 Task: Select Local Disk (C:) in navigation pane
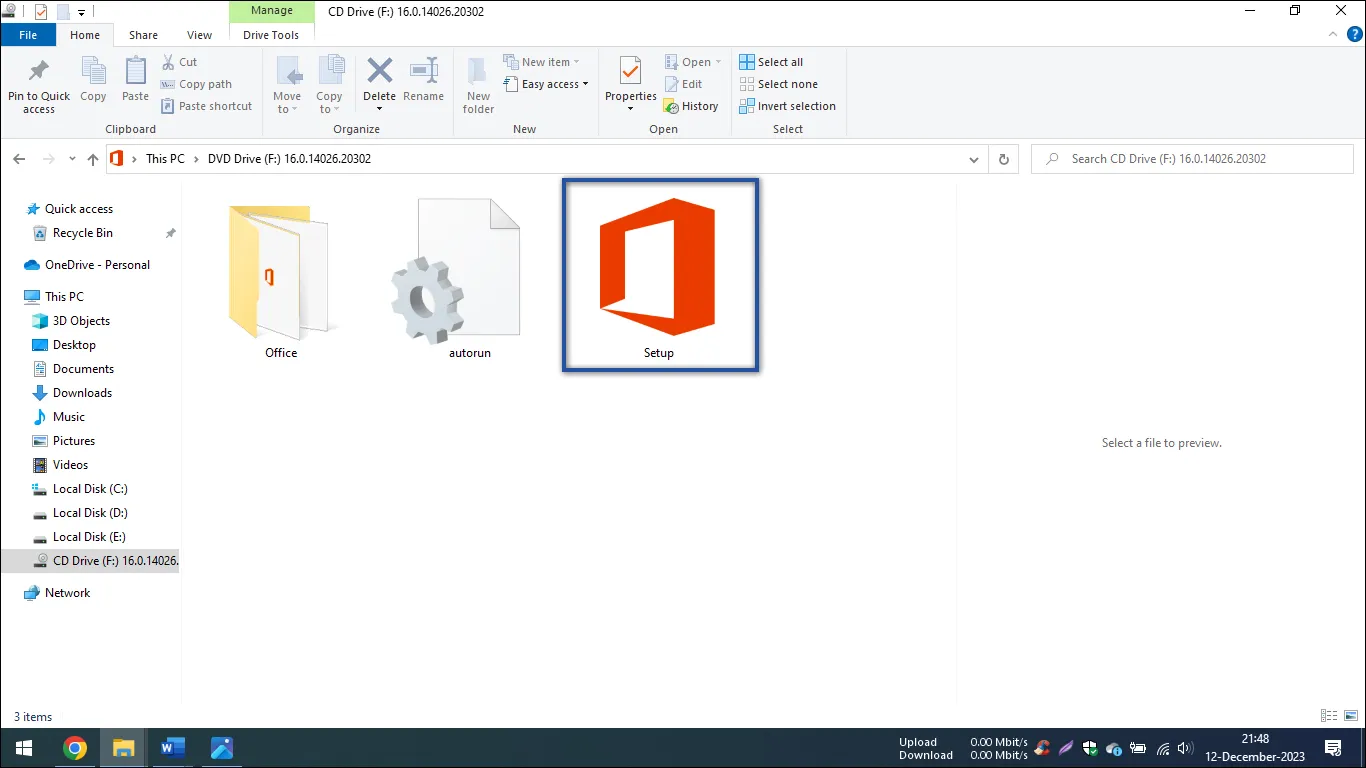tap(90, 489)
